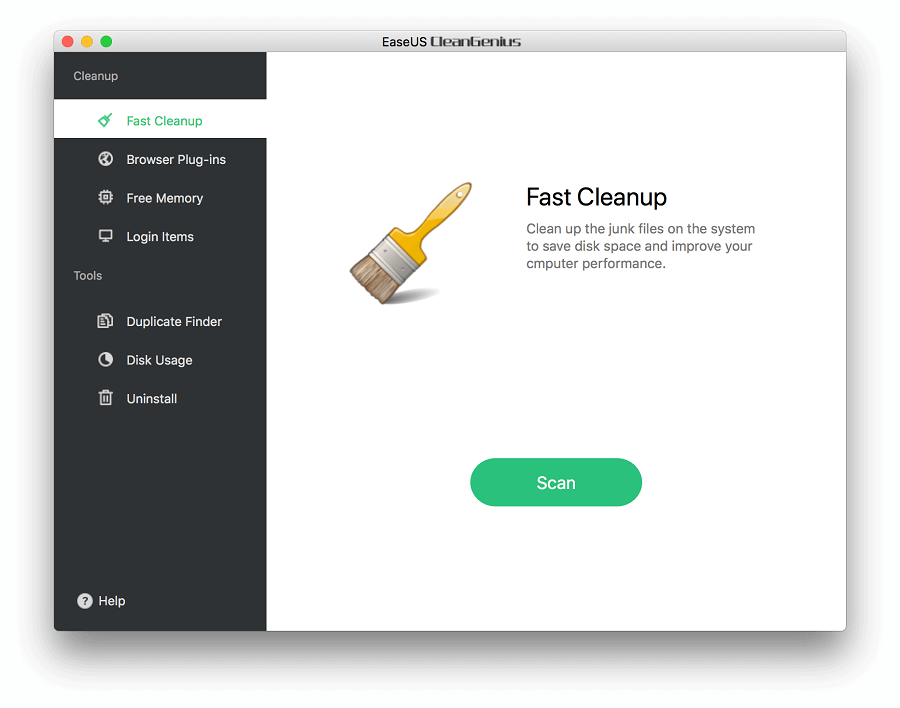Switch to Duplicate Finder tool
Image resolution: width=900 pixels, height=708 pixels.
pos(160,322)
